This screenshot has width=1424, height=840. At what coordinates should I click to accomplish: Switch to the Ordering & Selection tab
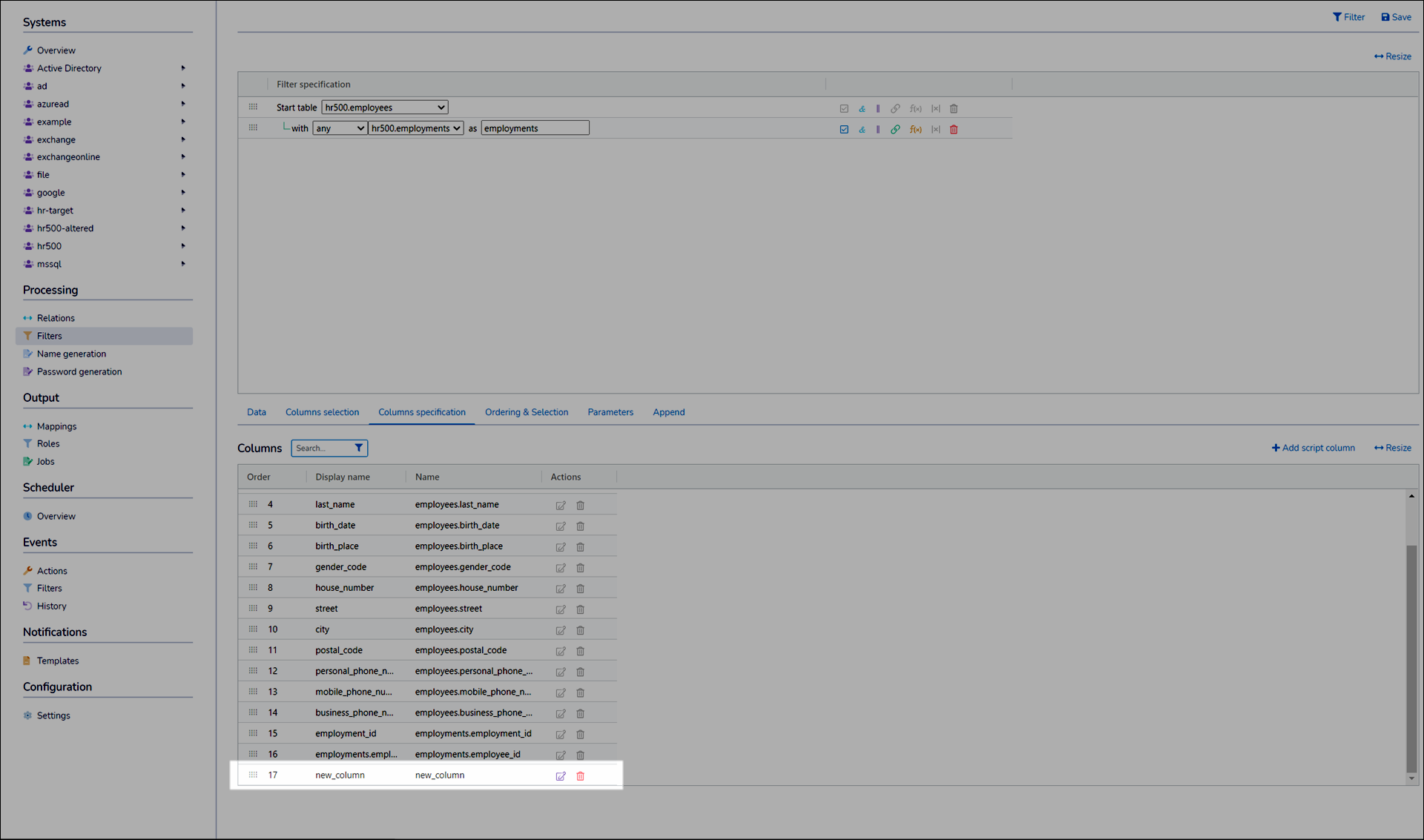point(527,412)
